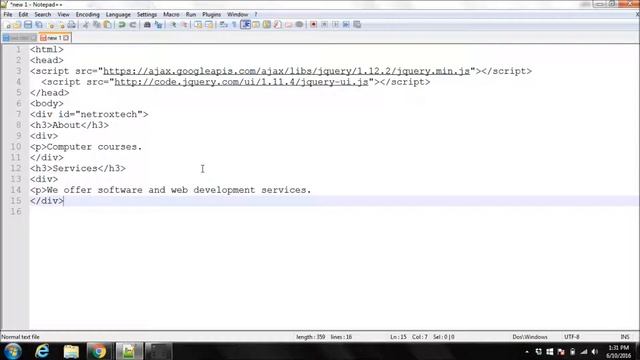Click the line '<div id="netroxtech">'
Viewport: 640px width, 360px height.
(89, 114)
